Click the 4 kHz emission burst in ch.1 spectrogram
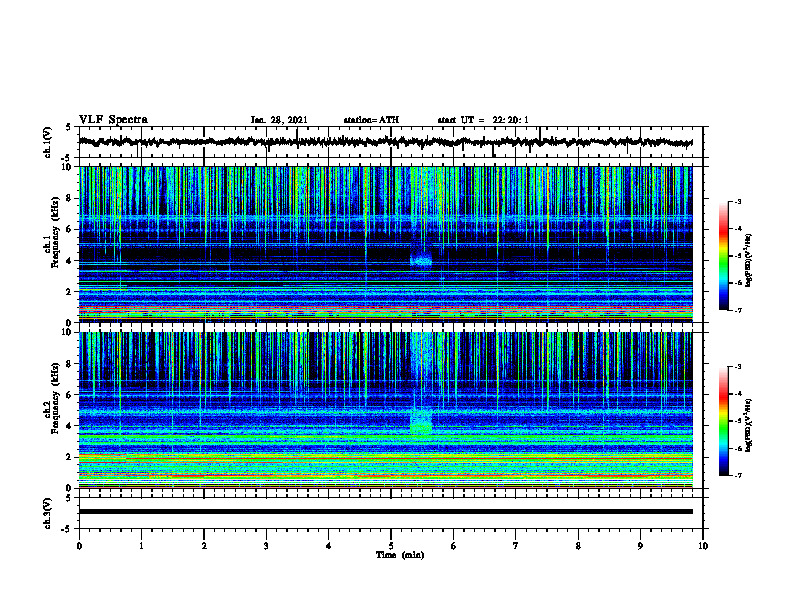Screen dimensions: 792x612 (x=421, y=260)
